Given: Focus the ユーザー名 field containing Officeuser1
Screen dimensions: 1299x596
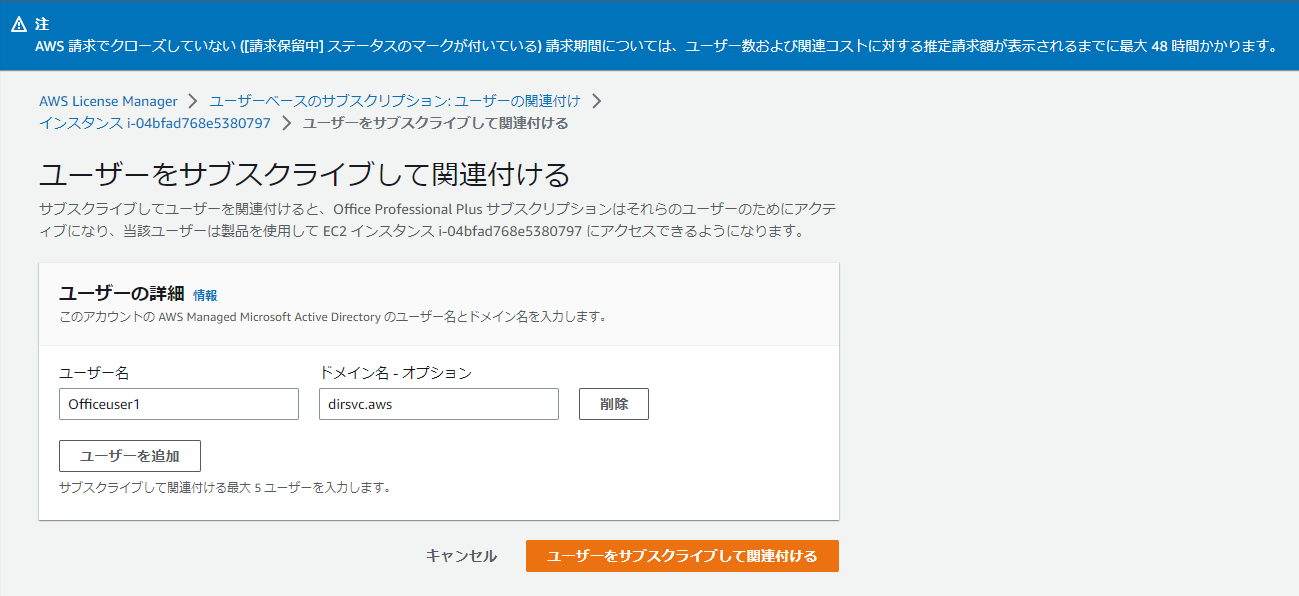Looking at the screenshot, I should point(179,404).
